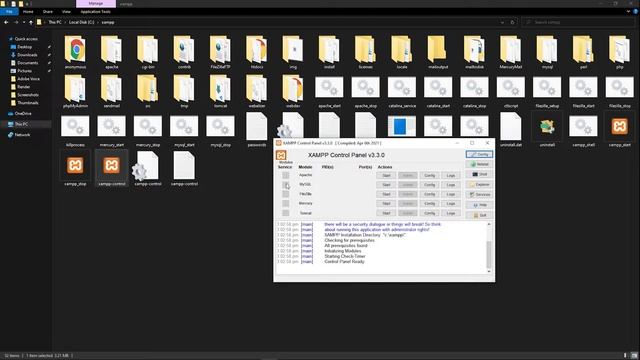Open the webalizer folder
The image size is (640, 360).
point(257,91)
